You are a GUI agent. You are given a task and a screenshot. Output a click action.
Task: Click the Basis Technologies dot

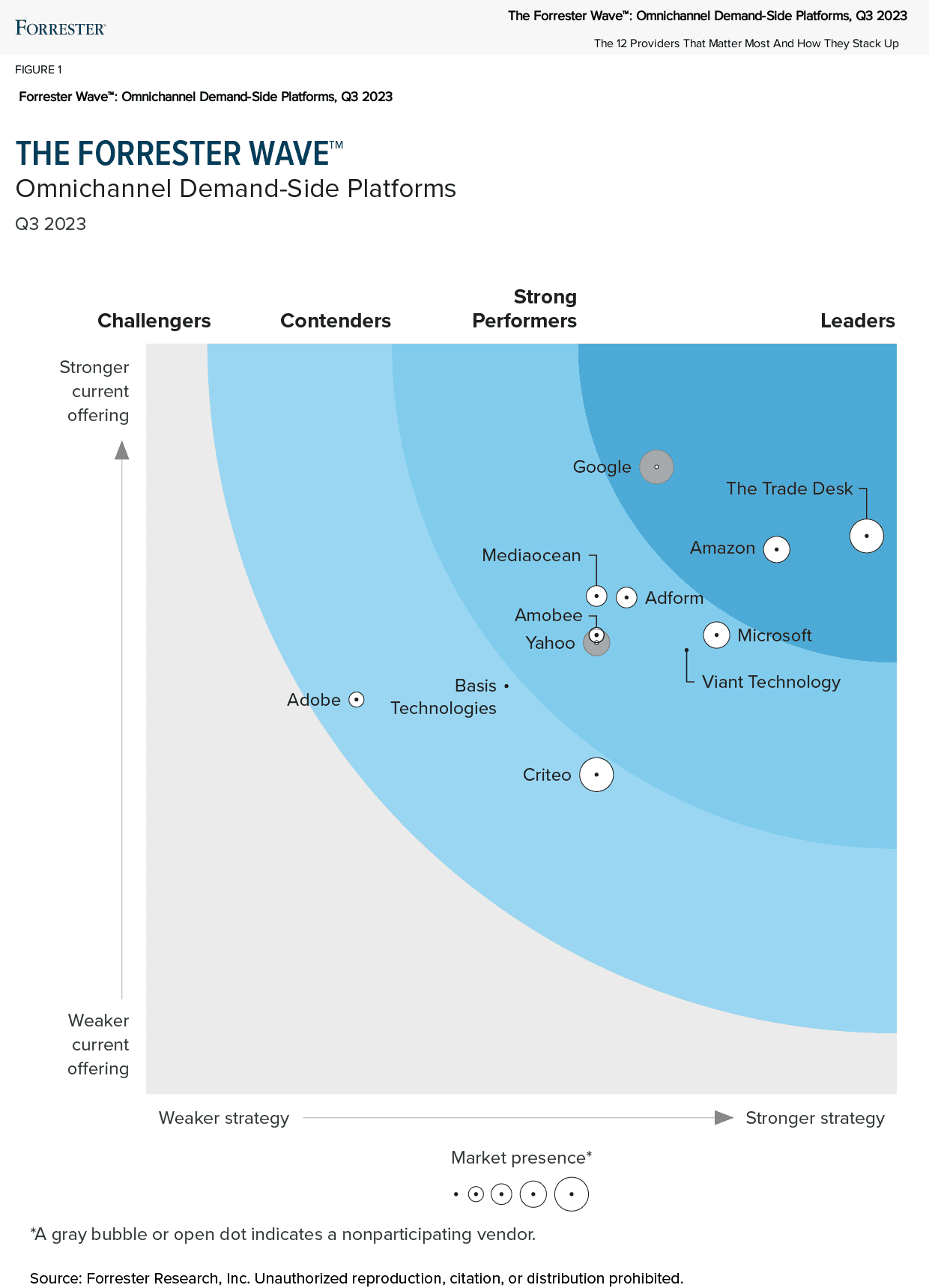(506, 686)
